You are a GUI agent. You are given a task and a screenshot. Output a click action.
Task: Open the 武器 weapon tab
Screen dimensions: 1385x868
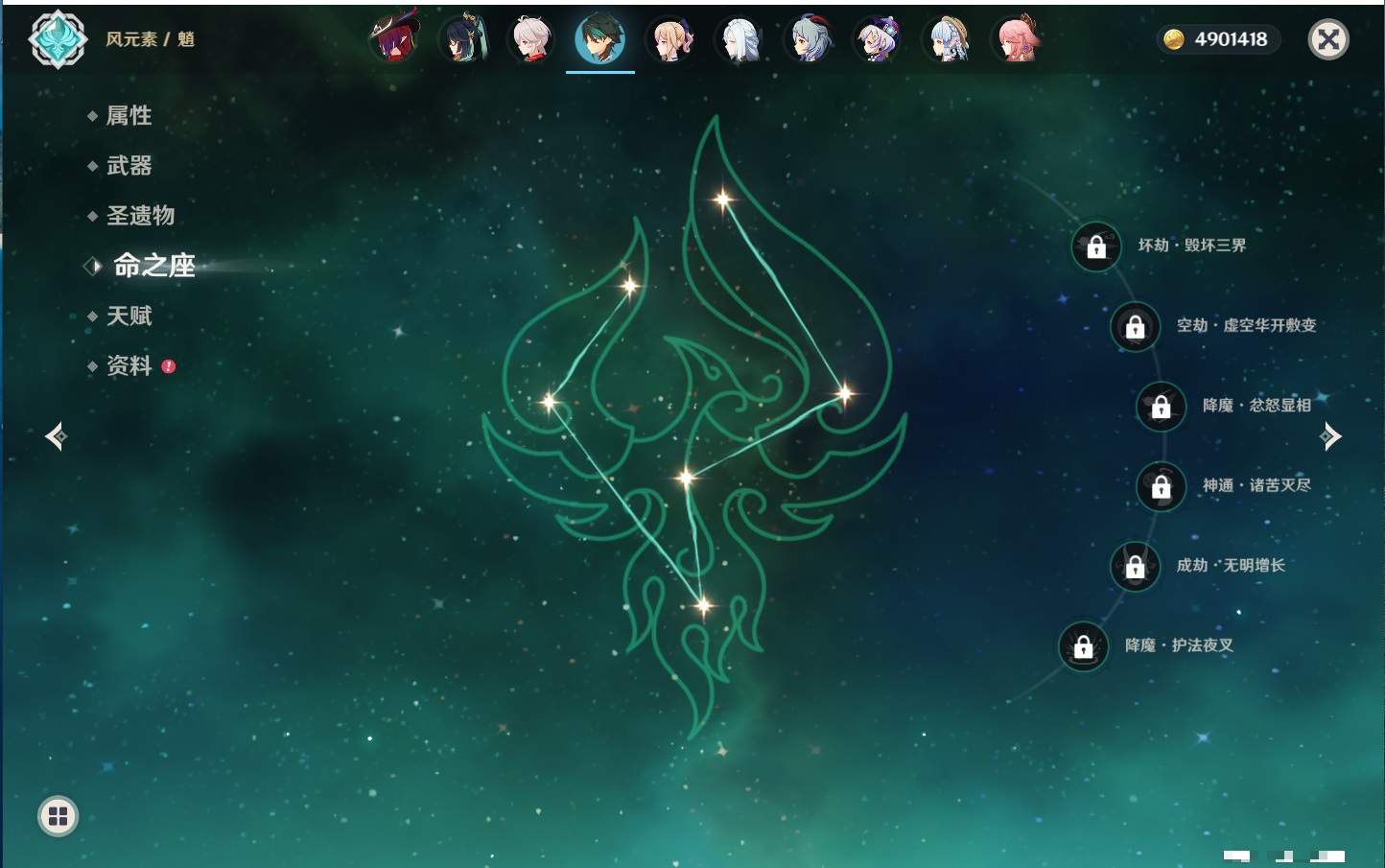point(129,166)
